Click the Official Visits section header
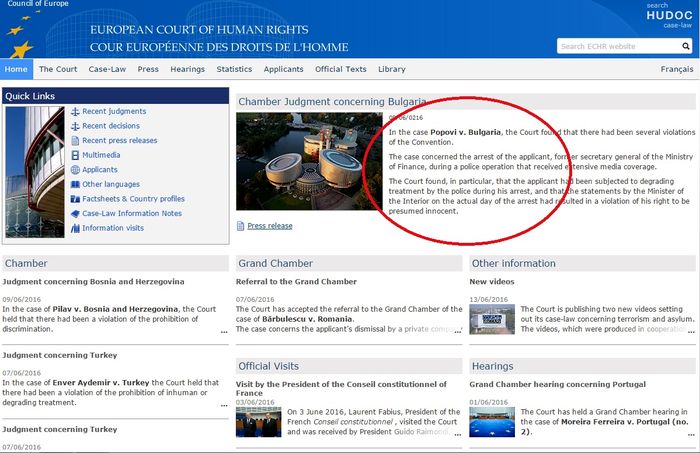The height and width of the screenshot is (453, 700). tap(349, 366)
